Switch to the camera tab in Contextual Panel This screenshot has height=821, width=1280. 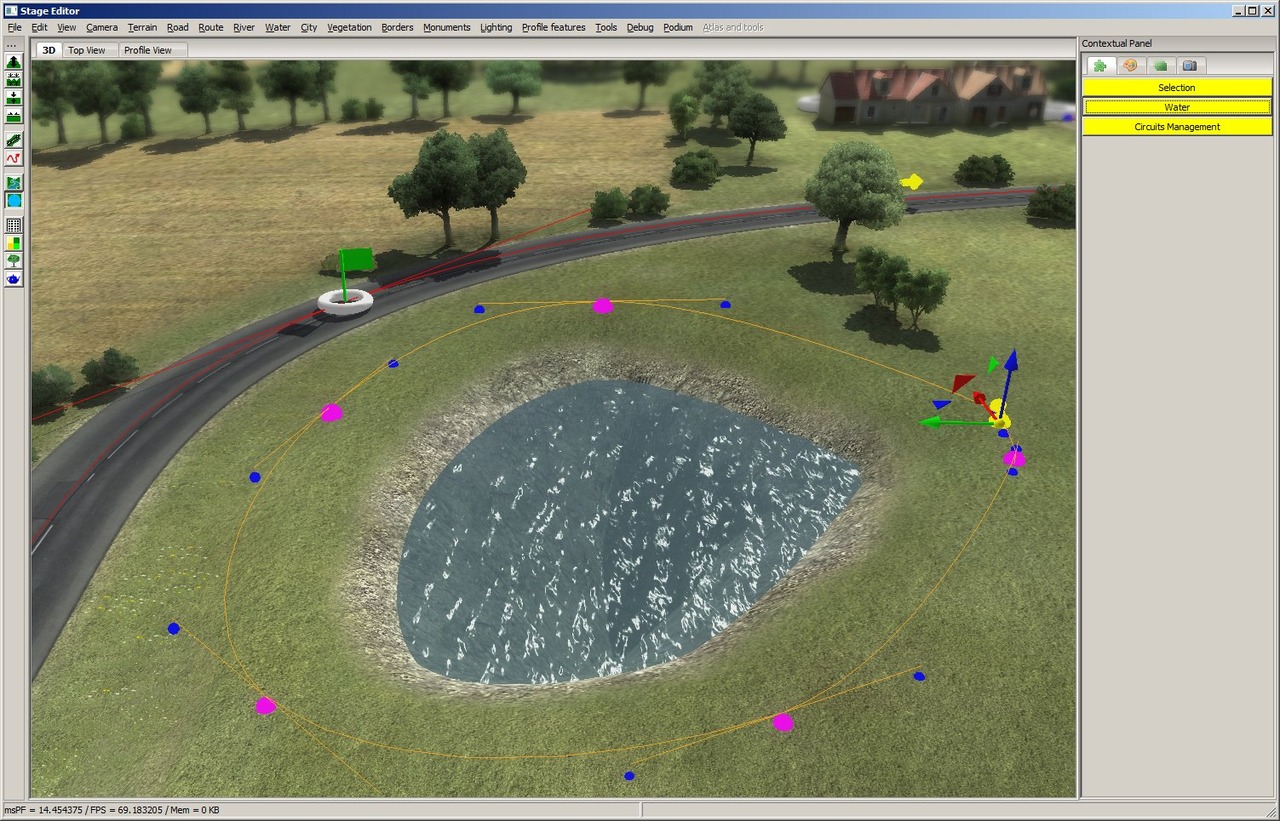click(x=1189, y=66)
